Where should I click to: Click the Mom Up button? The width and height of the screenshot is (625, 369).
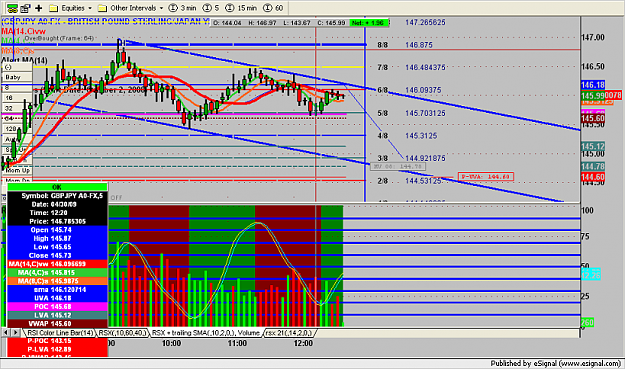[18, 170]
